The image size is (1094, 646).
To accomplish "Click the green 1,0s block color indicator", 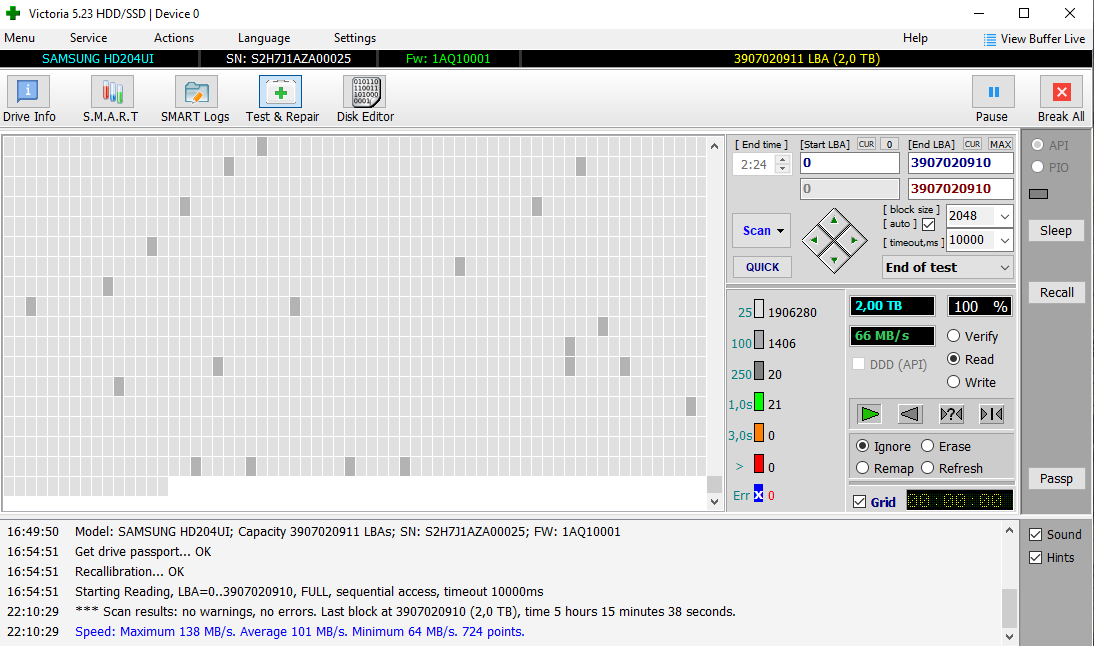I will [758, 402].
